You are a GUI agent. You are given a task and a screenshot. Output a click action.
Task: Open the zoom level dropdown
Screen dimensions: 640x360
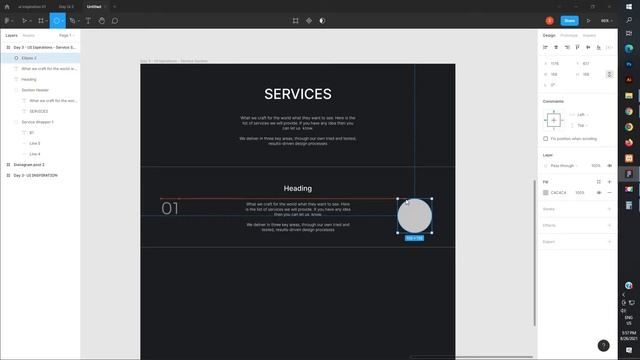607,21
